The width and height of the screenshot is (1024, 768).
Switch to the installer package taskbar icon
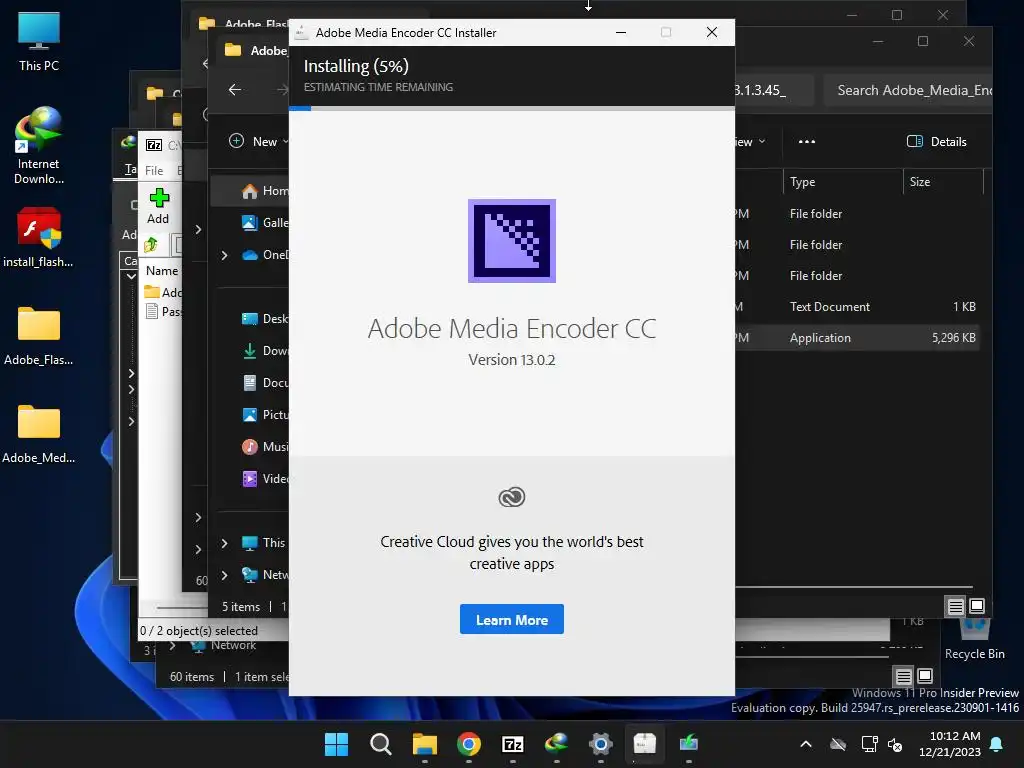point(645,744)
